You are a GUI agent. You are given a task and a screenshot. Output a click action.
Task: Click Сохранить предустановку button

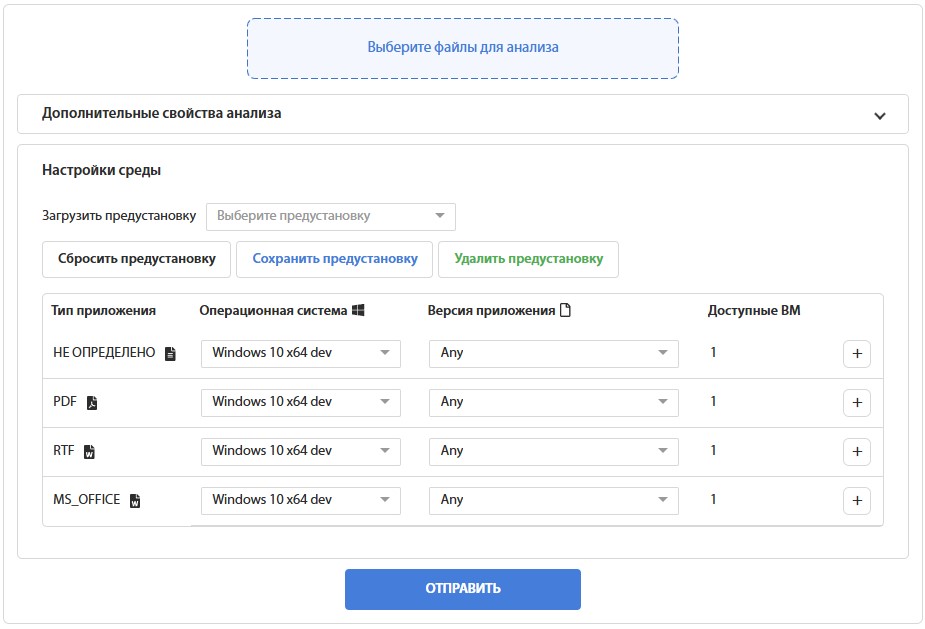point(334,259)
